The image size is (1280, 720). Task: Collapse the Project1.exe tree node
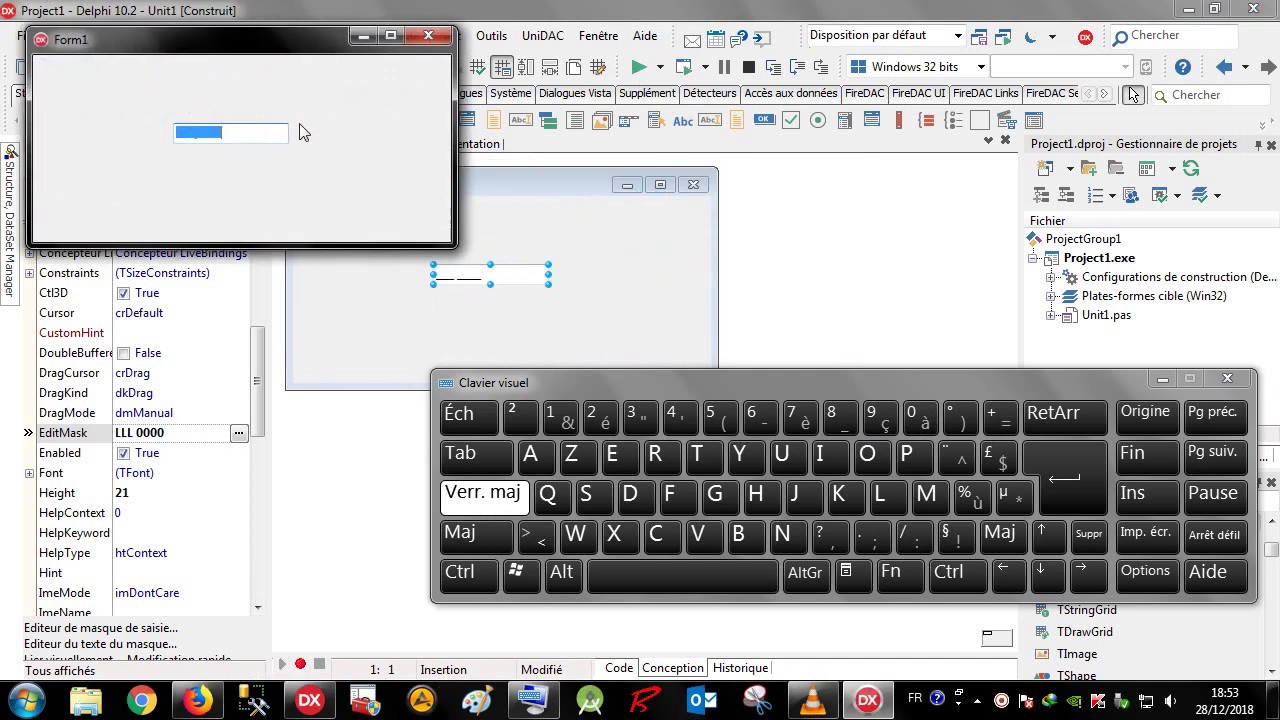(x=1034, y=258)
